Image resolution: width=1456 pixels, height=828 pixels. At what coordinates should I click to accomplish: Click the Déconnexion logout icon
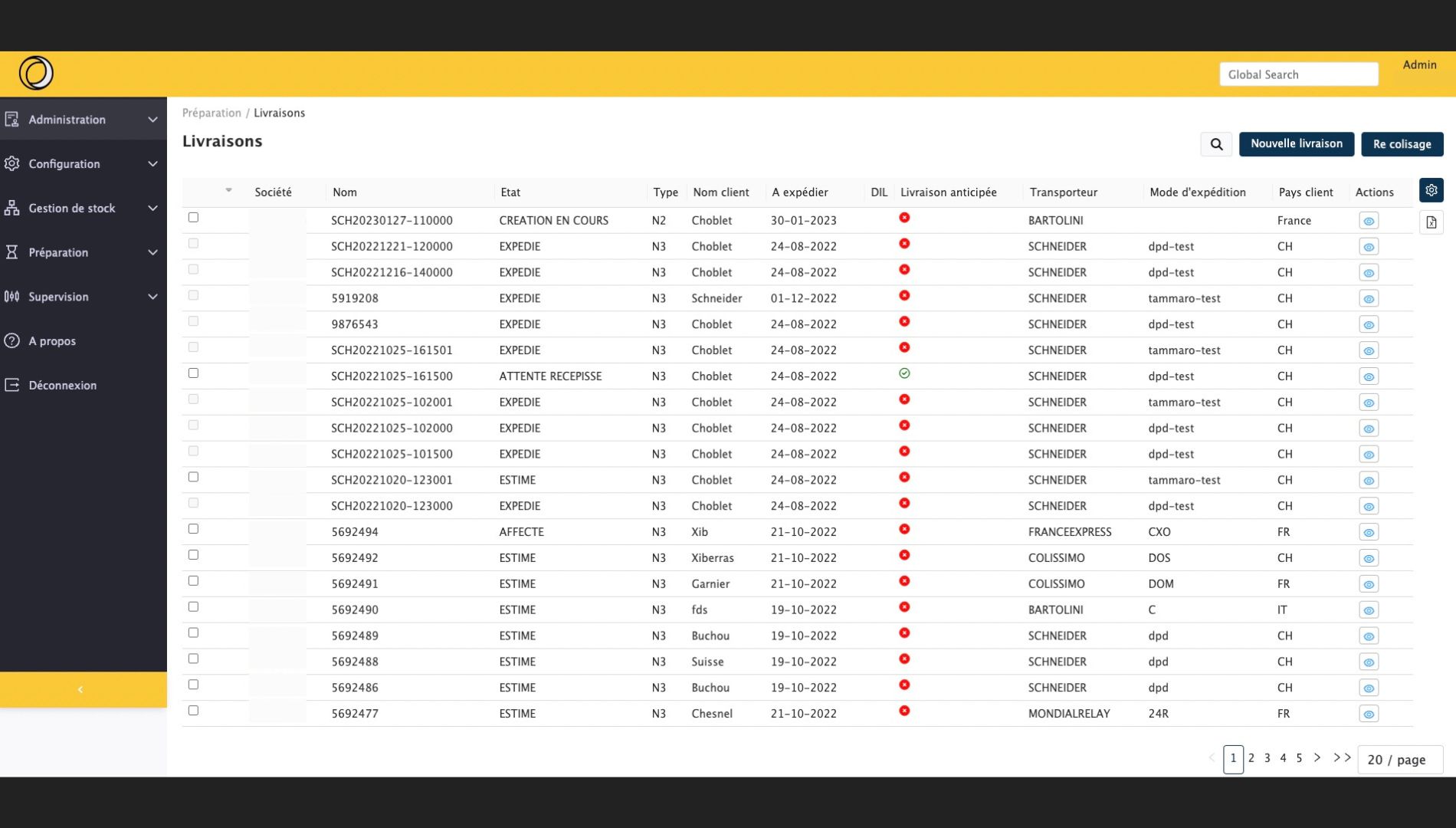[x=12, y=385]
